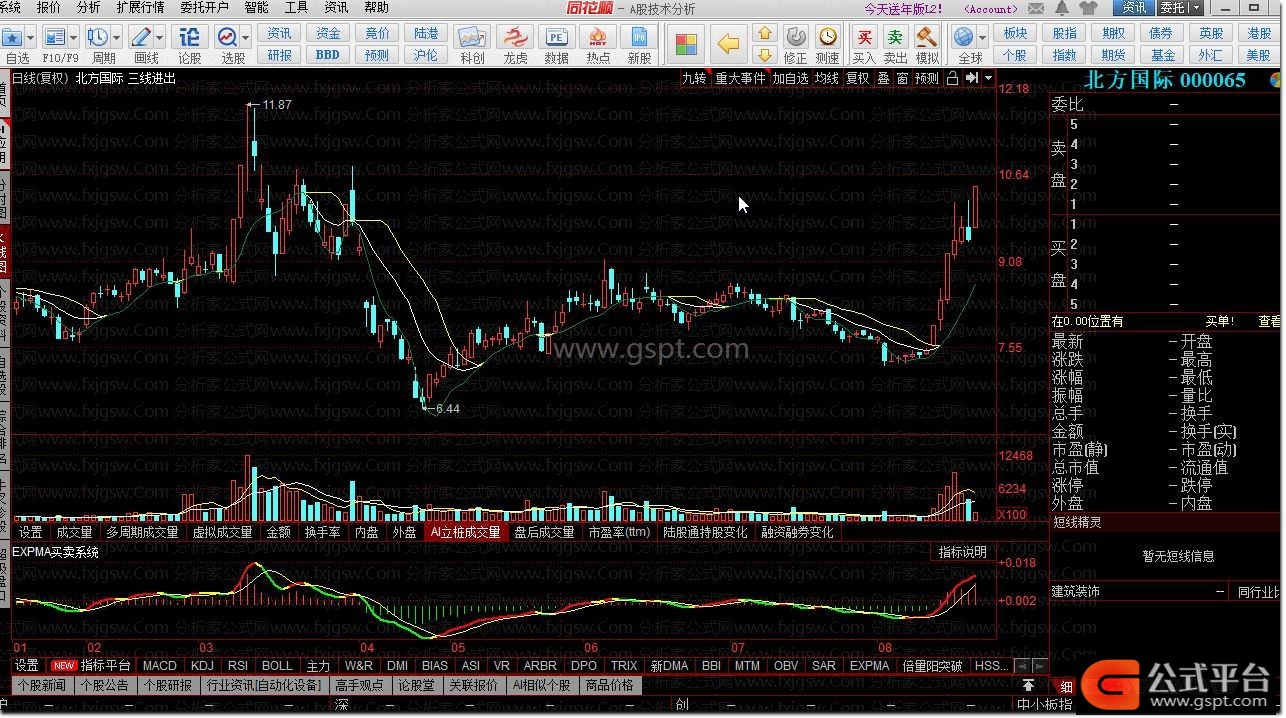1286x718 pixels.
Task: Open the 数据 PE data icon
Action: pos(556,38)
